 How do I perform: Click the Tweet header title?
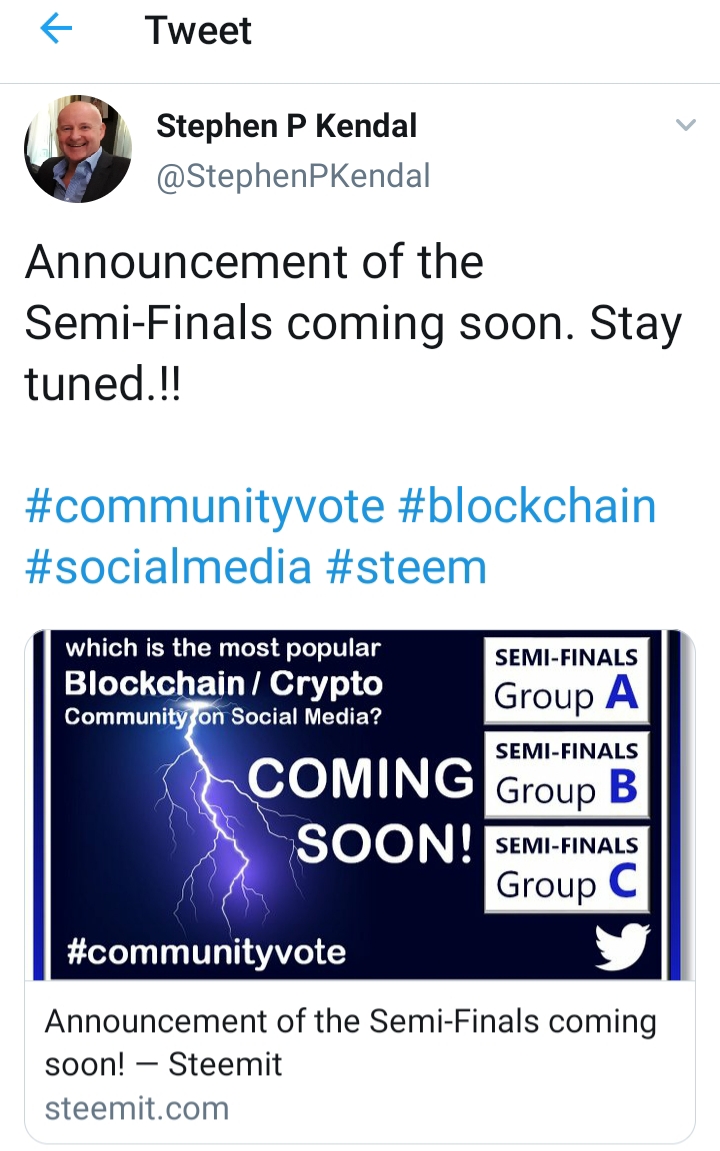click(198, 31)
